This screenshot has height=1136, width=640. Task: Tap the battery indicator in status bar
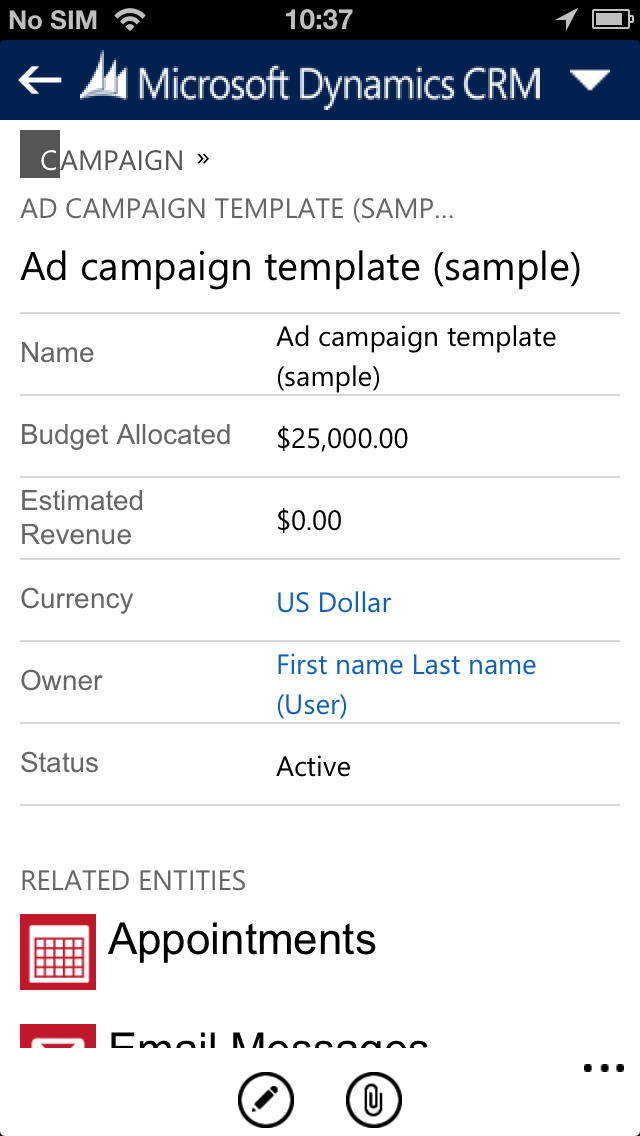tap(609, 19)
